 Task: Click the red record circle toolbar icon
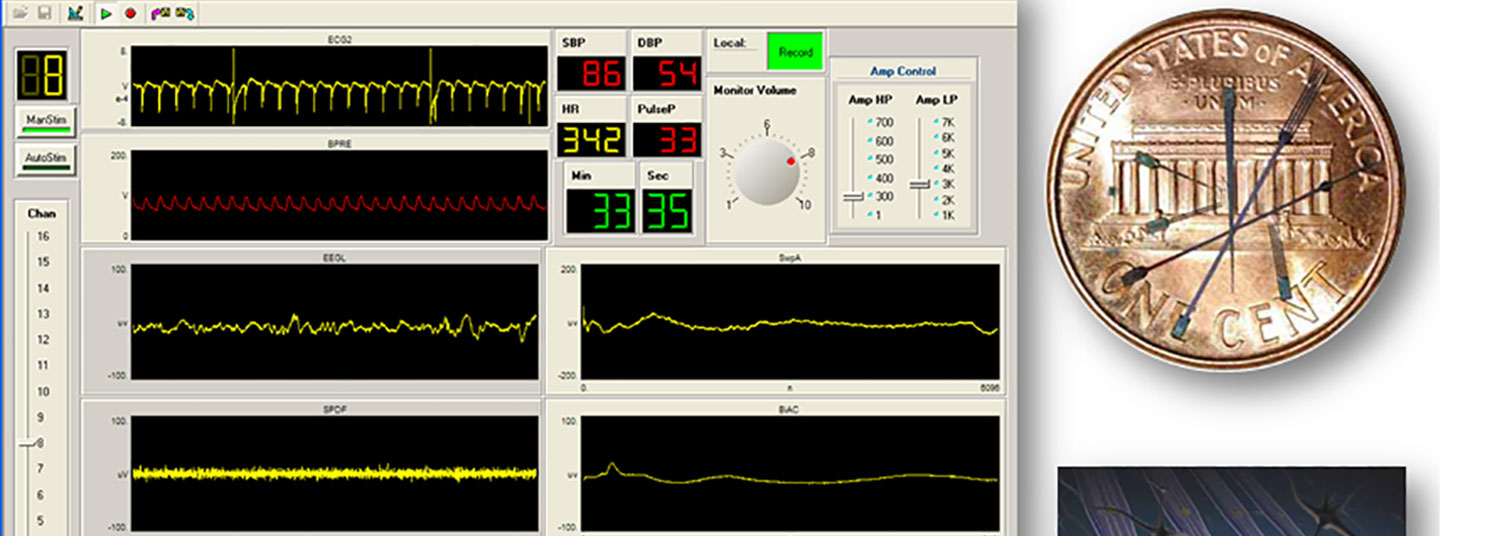(130, 13)
